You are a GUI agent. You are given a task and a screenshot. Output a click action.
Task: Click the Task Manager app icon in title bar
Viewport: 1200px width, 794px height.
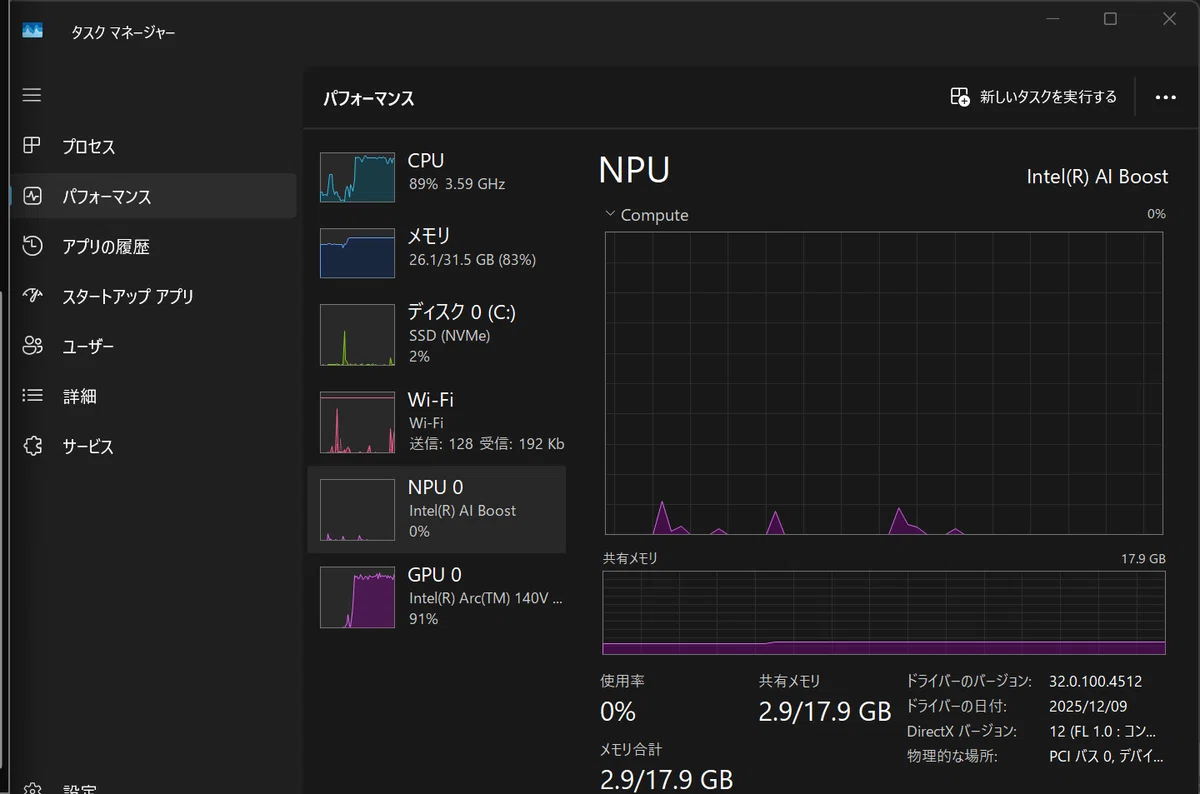tap(32, 31)
